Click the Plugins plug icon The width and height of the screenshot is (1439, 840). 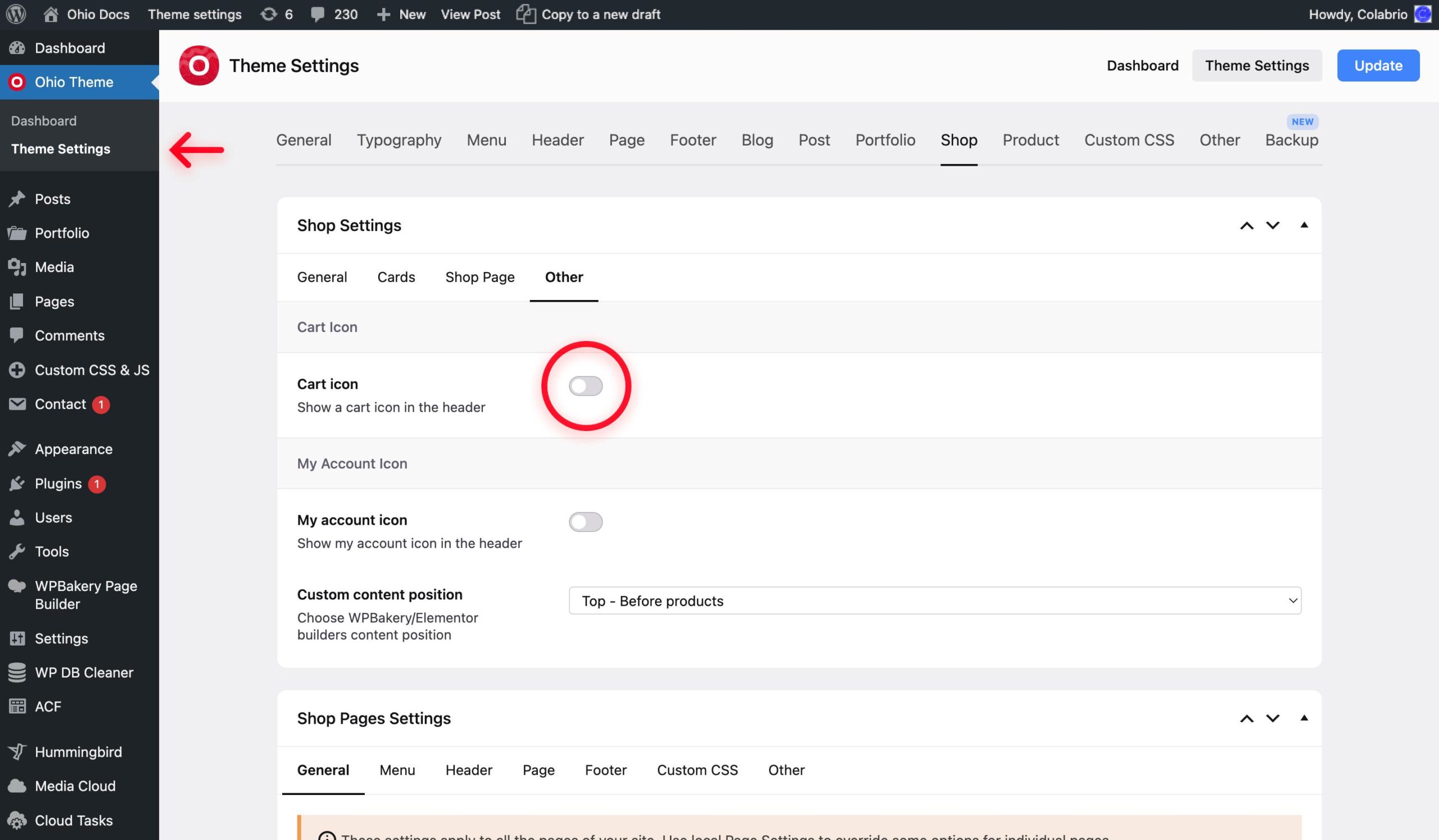coord(17,483)
